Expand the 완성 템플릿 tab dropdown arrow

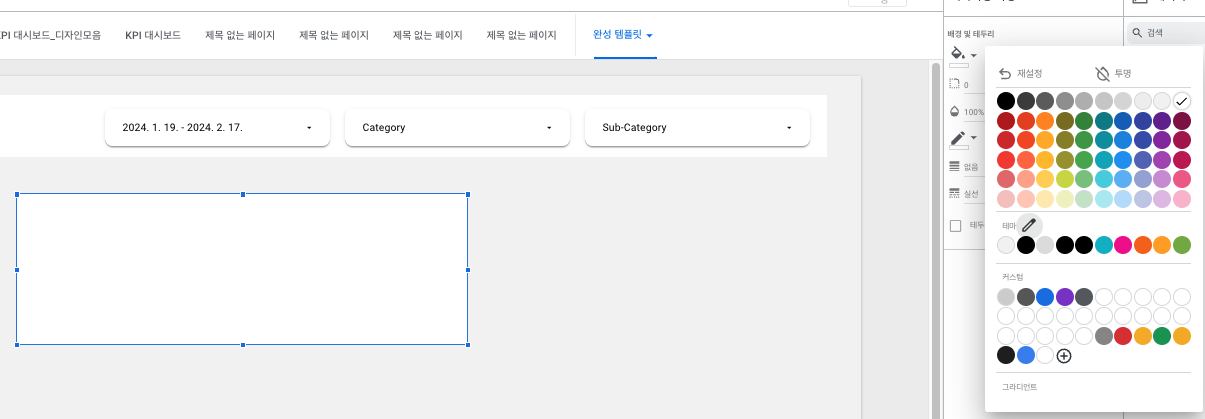click(650, 36)
